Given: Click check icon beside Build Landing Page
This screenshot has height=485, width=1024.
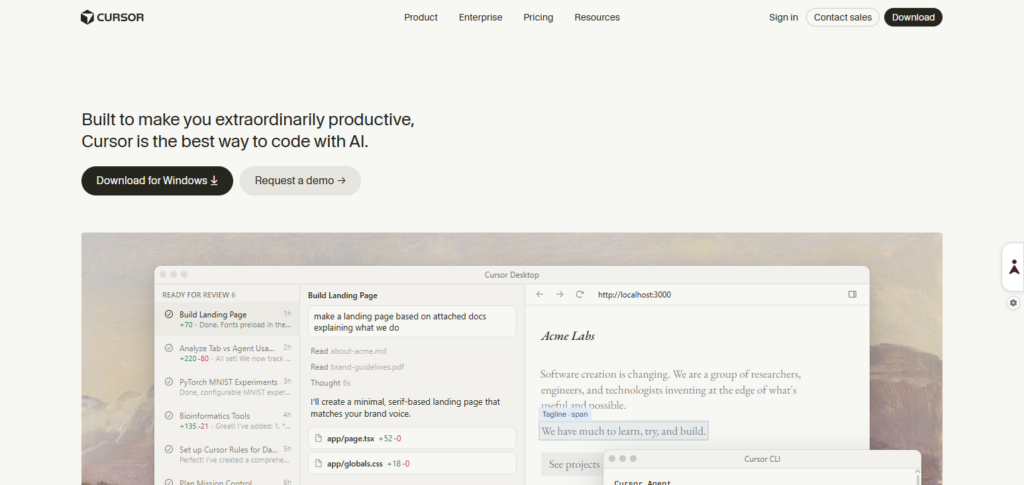Looking at the screenshot, I should coord(168,315).
